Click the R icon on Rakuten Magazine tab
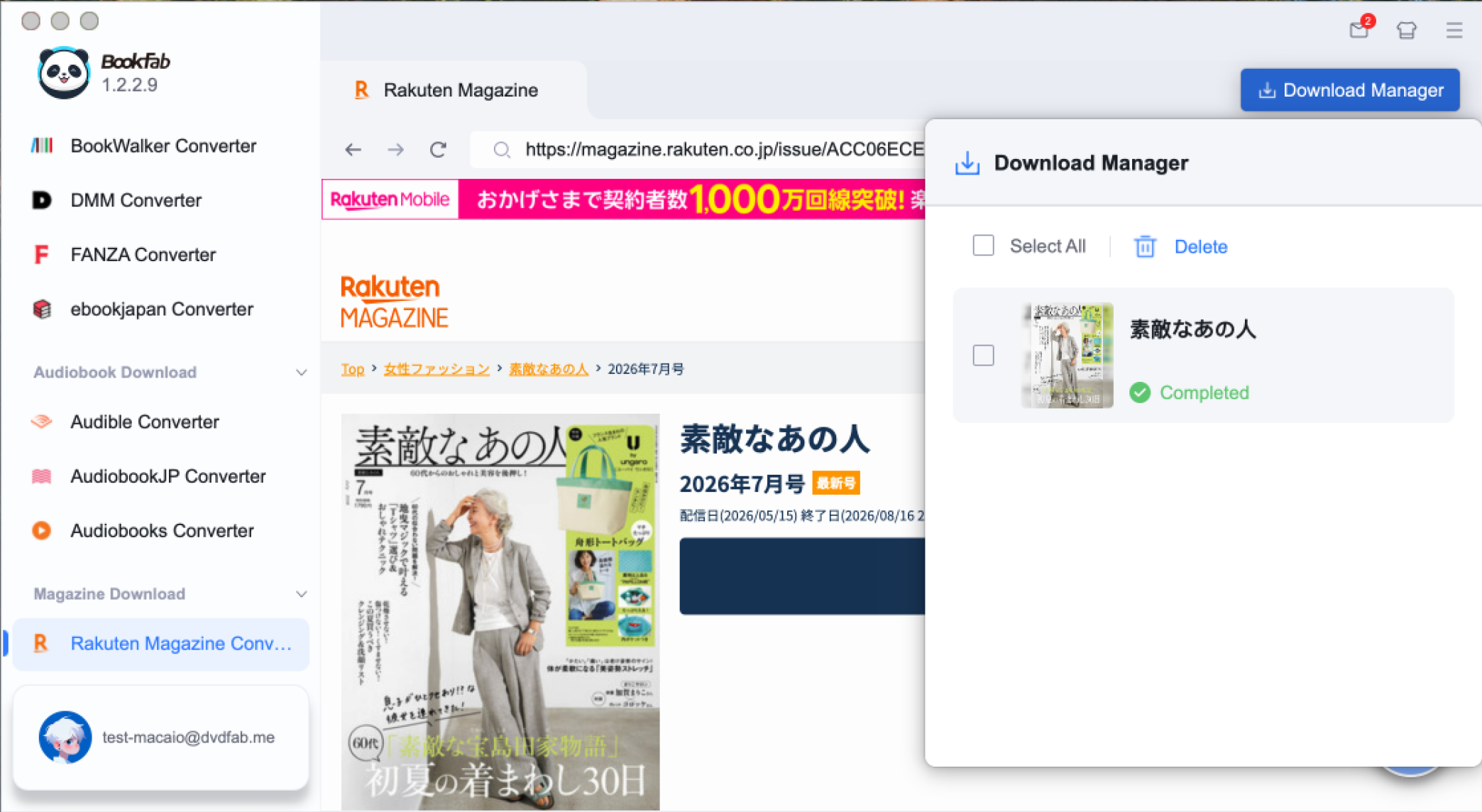 pyautogui.click(x=361, y=90)
